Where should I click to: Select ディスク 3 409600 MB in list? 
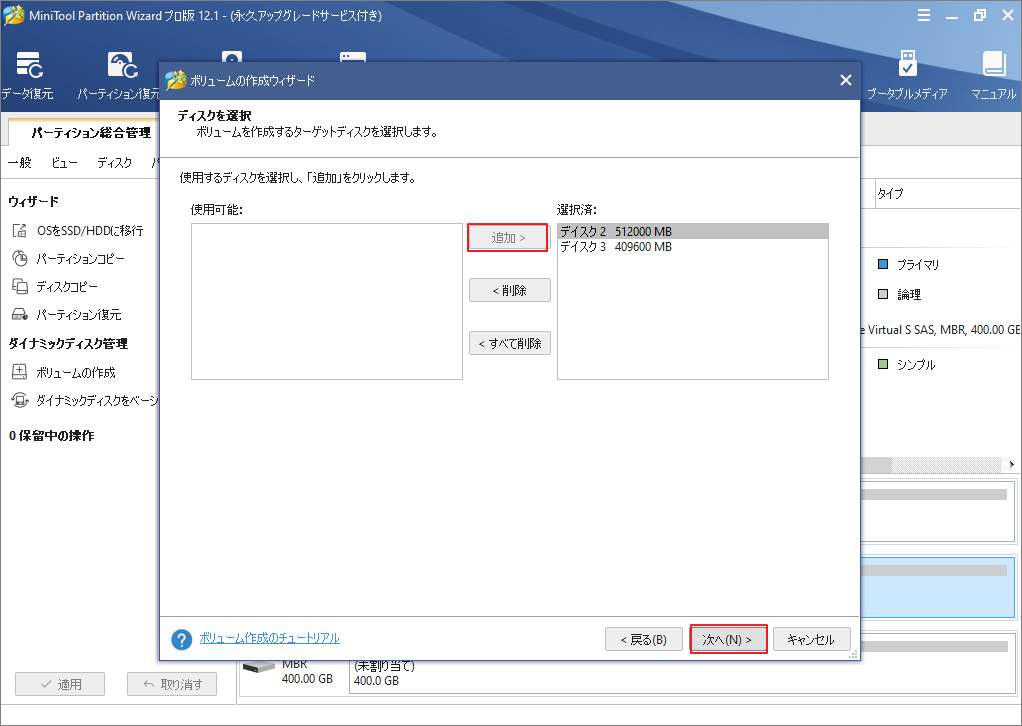[616, 247]
